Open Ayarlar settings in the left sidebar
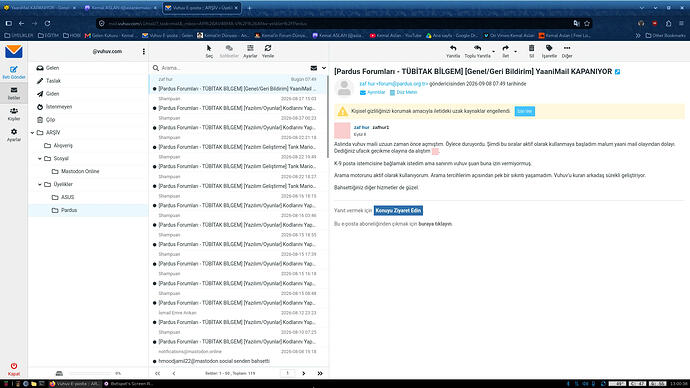 tap(14, 135)
